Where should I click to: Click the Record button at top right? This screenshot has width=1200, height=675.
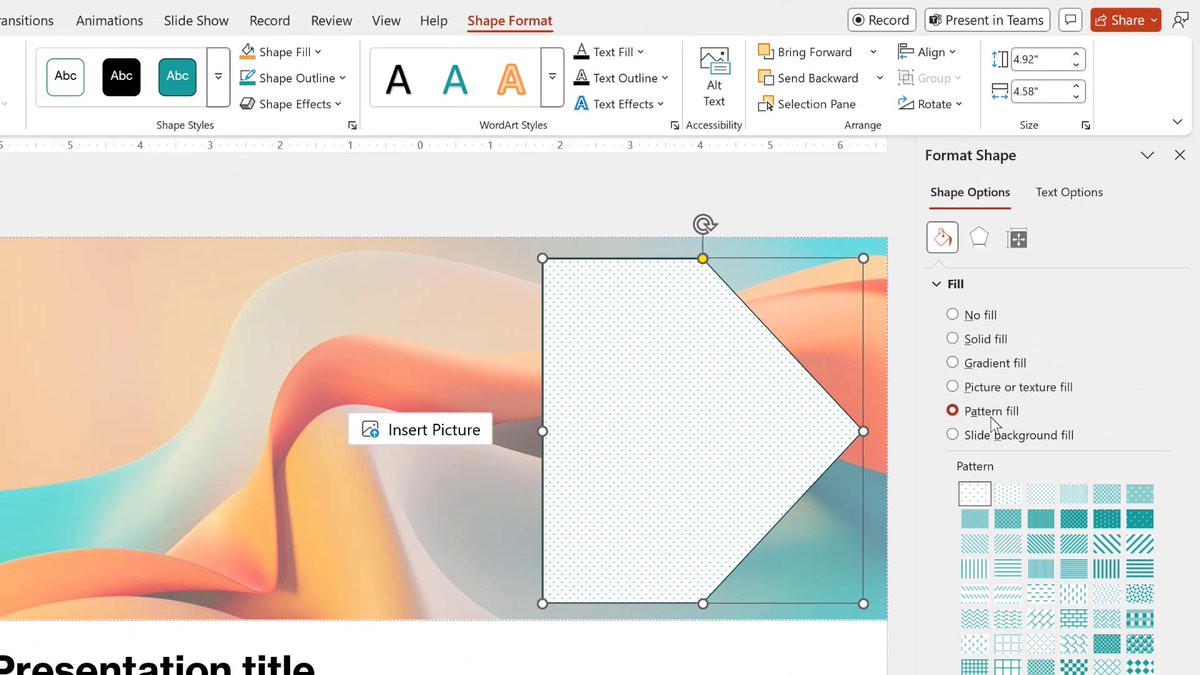[881, 20]
